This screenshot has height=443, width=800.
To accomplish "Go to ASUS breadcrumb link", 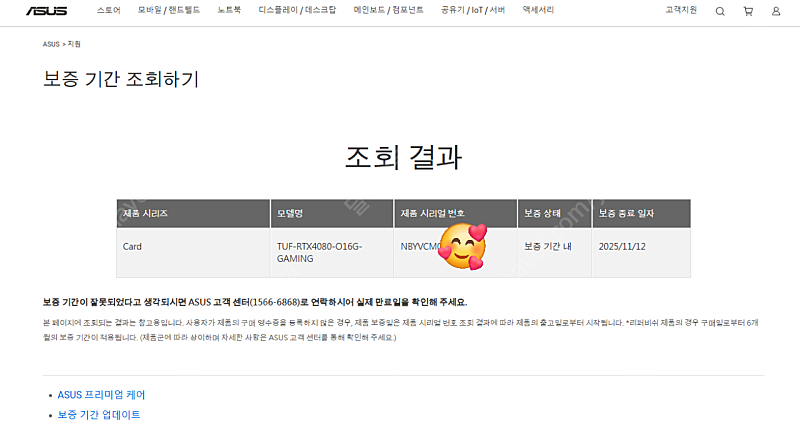I will point(51,44).
